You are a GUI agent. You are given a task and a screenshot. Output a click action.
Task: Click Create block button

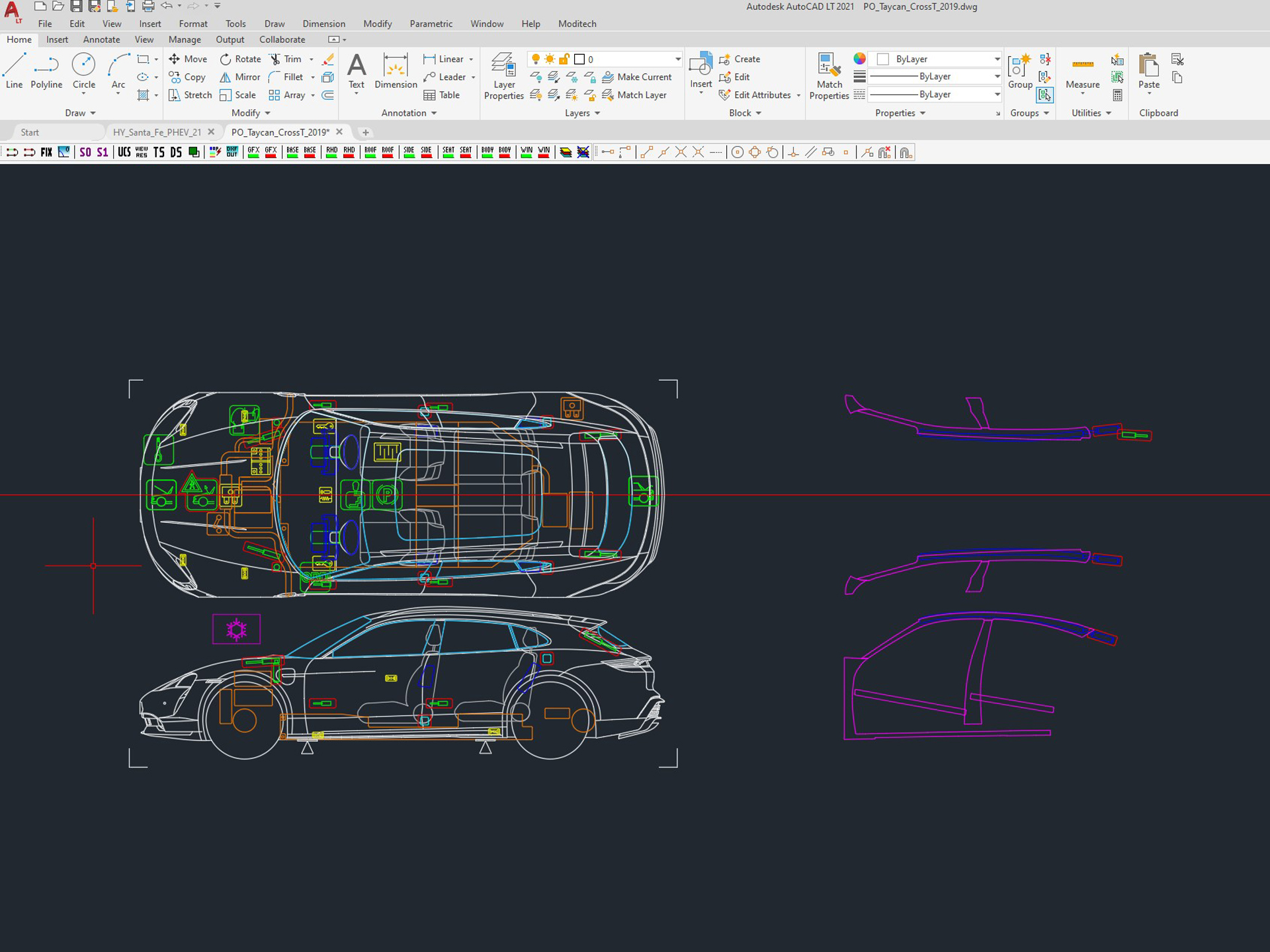point(740,59)
